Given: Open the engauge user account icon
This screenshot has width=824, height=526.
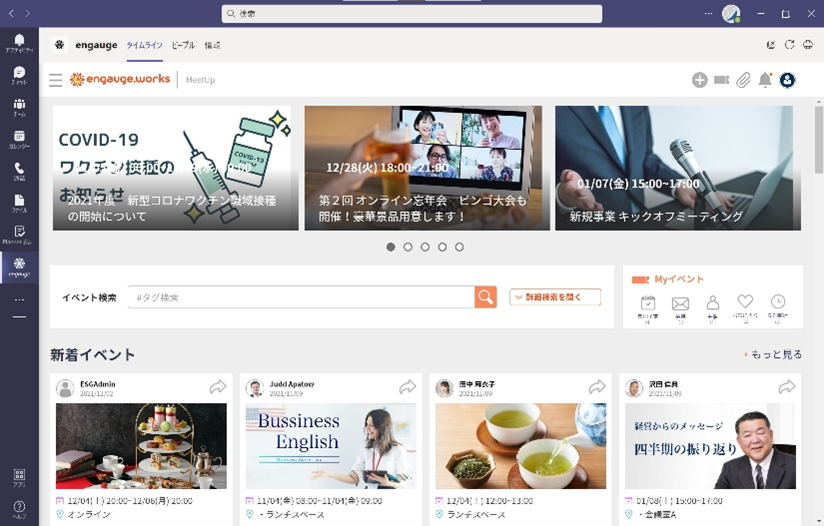Looking at the screenshot, I should click(787, 80).
